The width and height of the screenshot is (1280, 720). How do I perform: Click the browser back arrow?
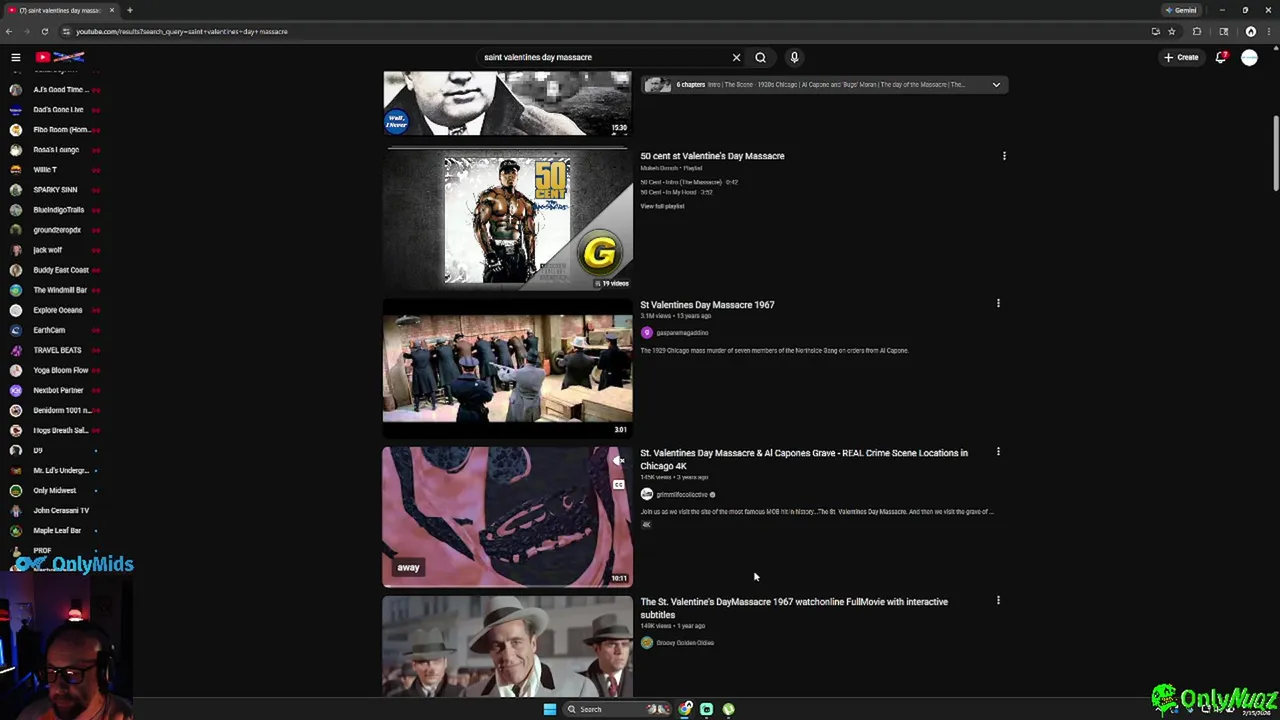click(8, 31)
